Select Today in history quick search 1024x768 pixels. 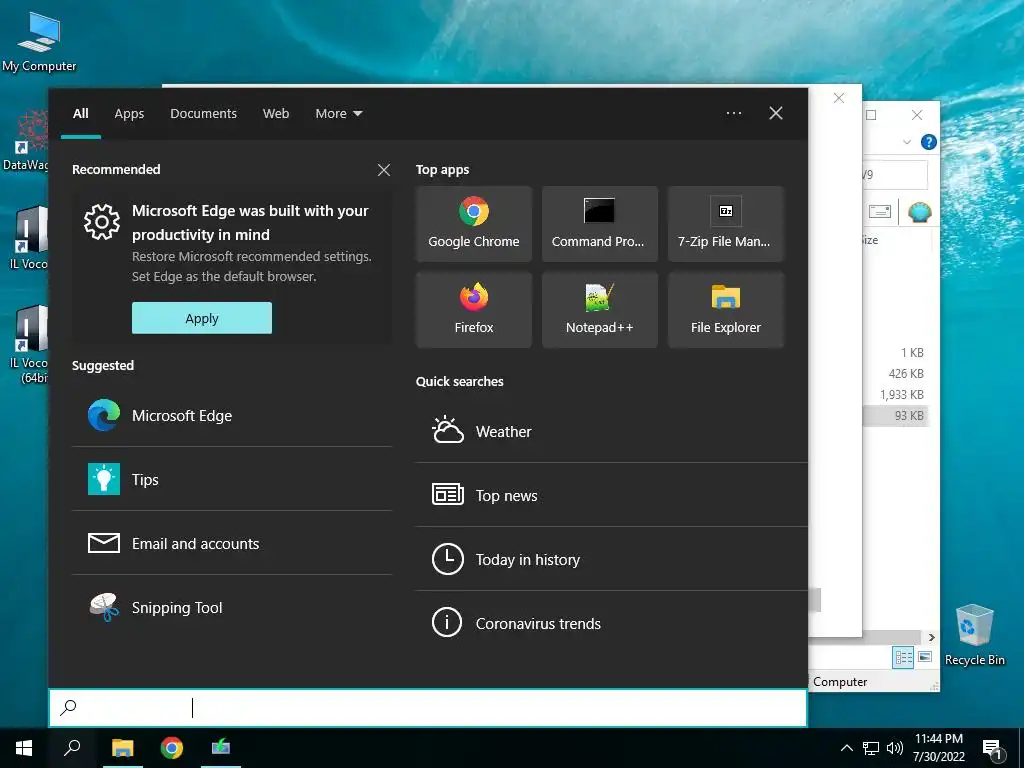611,559
